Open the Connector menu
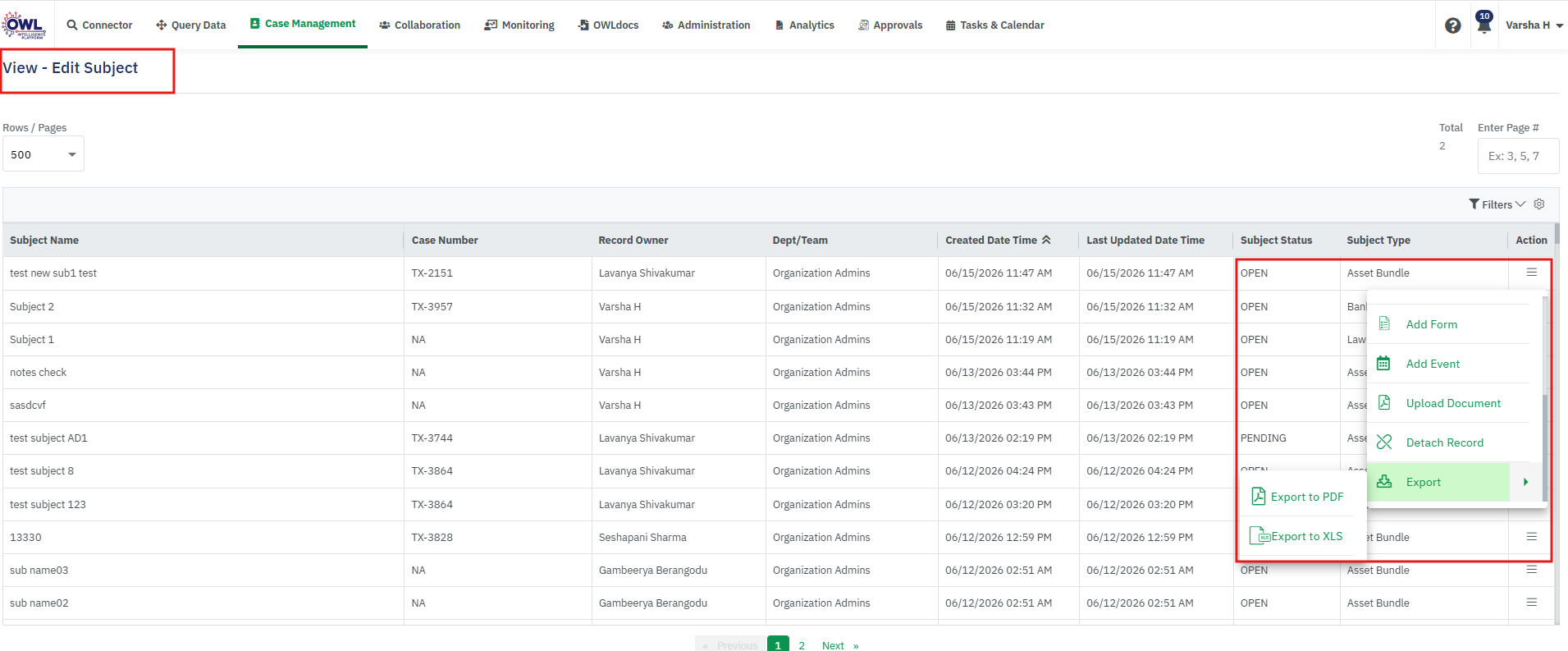 [99, 25]
